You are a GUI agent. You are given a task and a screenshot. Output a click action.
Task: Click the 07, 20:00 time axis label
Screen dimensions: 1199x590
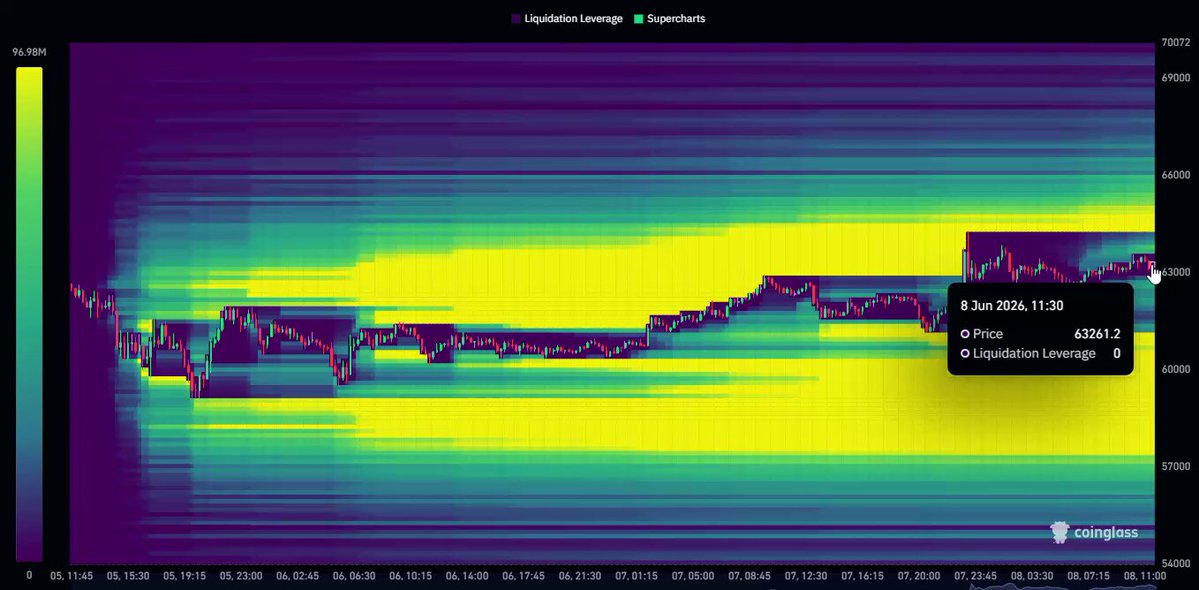(918, 575)
